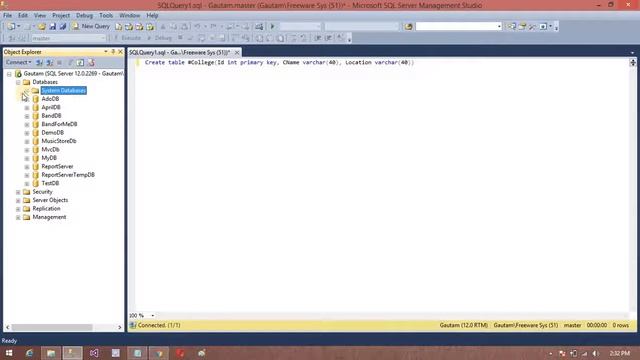Expand the MusicStoreDb database node
The width and height of the screenshot is (640, 360).
pyautogui.click(x=27, y=142)
